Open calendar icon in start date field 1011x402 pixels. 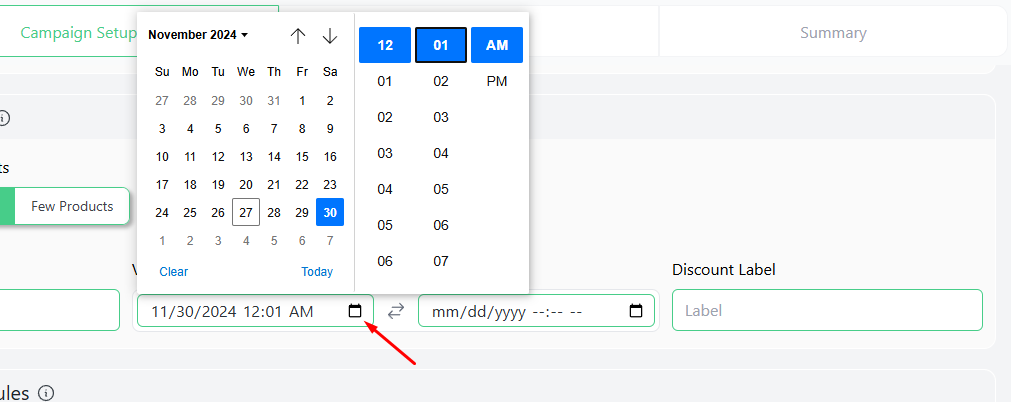coord(355,311)
